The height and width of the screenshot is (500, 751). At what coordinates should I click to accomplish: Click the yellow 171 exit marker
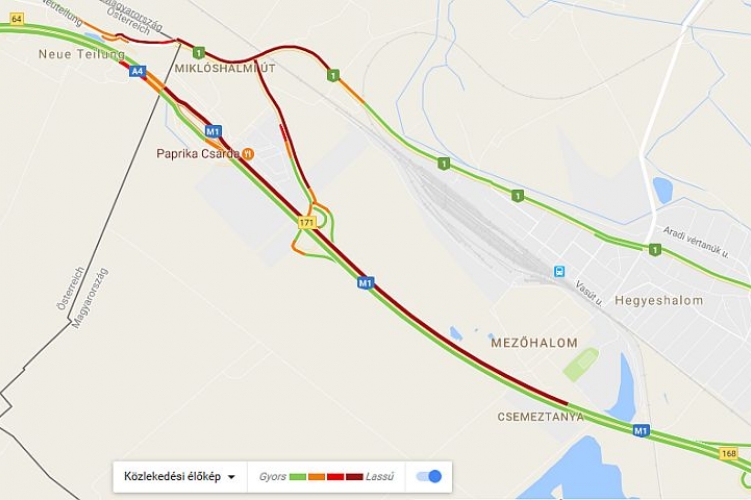coord(307,223)
